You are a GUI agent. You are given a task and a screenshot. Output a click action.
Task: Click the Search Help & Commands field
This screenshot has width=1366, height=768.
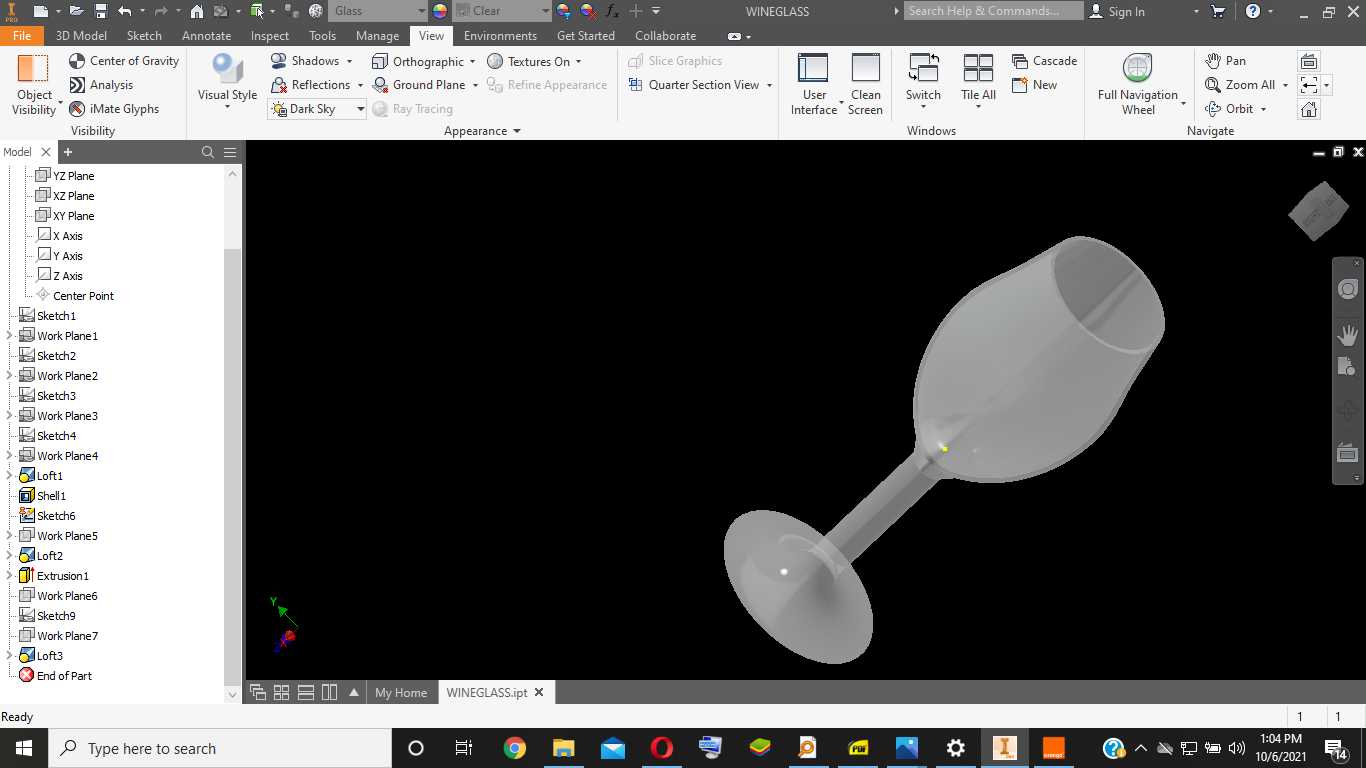pos(994,11)
